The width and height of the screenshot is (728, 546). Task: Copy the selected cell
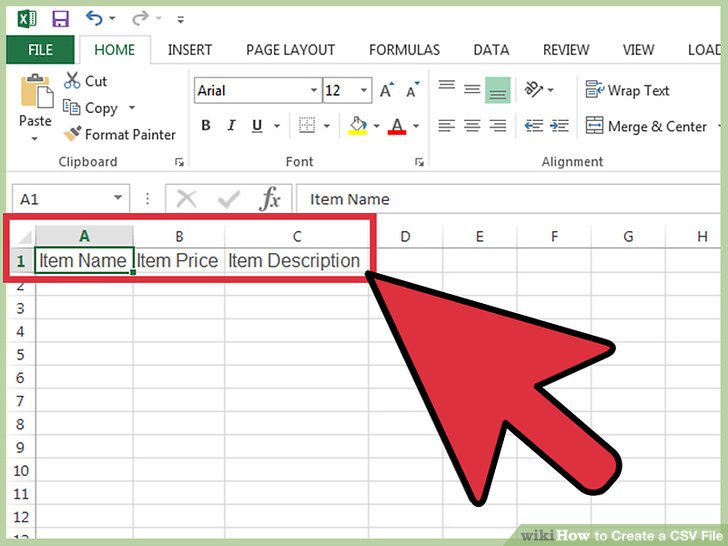coord(91,108)
